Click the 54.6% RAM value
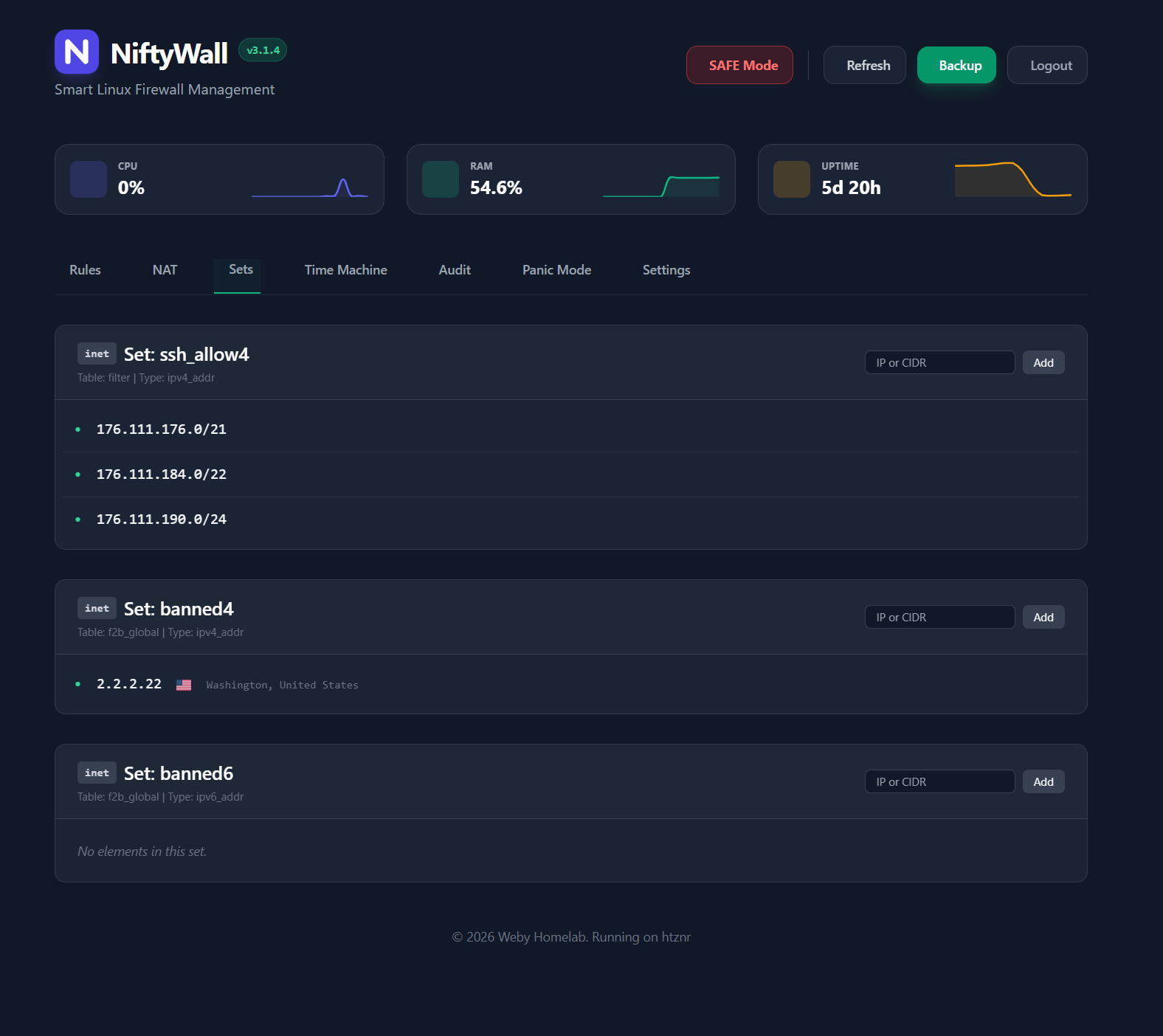The image size is (1163, 1036). click(x=496, y=187)
